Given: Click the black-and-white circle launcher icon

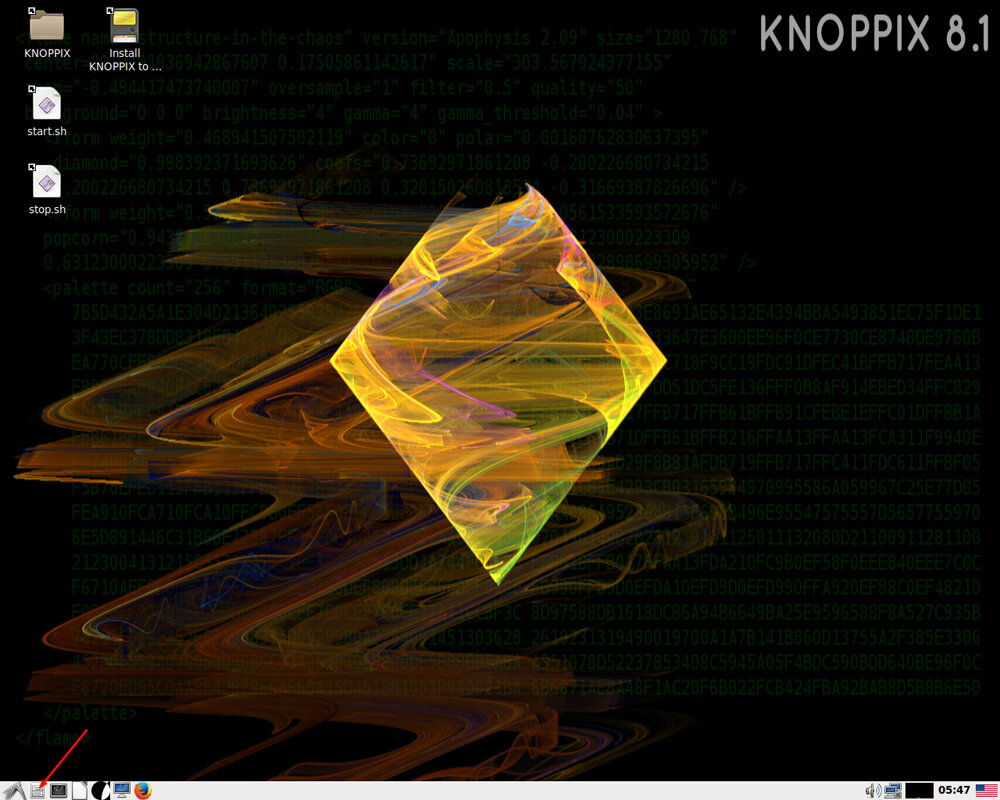Looking at the screenshot, I should 100,791.
